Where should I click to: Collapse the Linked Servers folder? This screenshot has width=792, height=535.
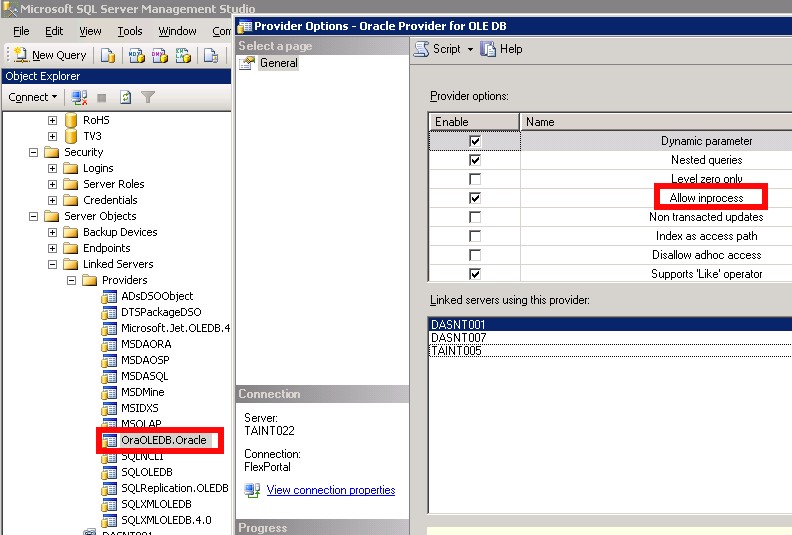53,264
